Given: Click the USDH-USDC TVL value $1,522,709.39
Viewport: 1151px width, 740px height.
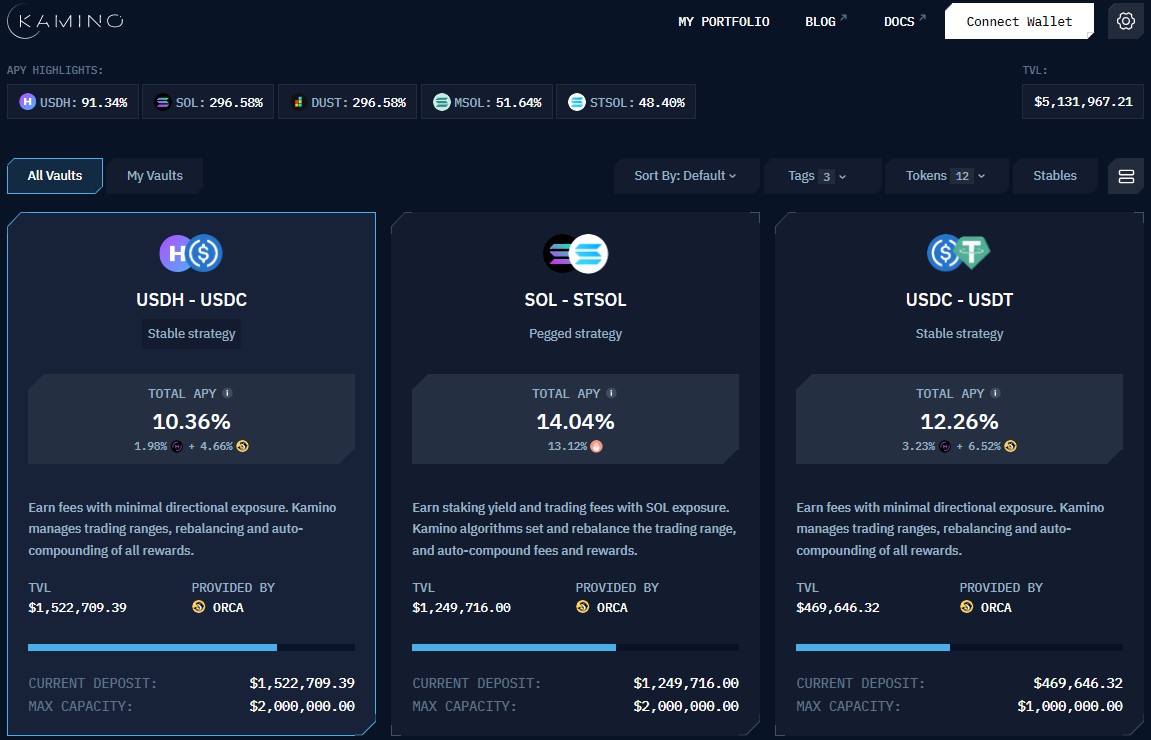Looking at the screenshot, I should point(77,608).
